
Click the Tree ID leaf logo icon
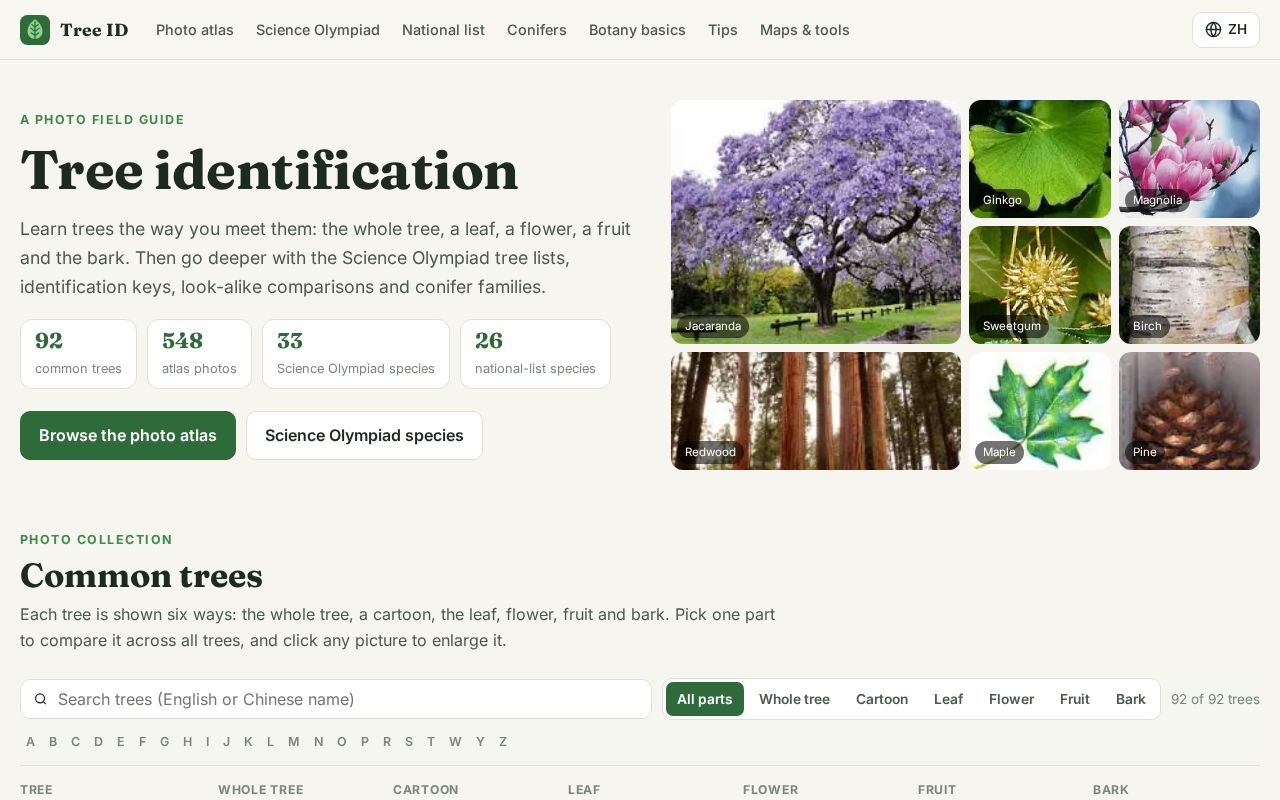click(x=35, y=30)
